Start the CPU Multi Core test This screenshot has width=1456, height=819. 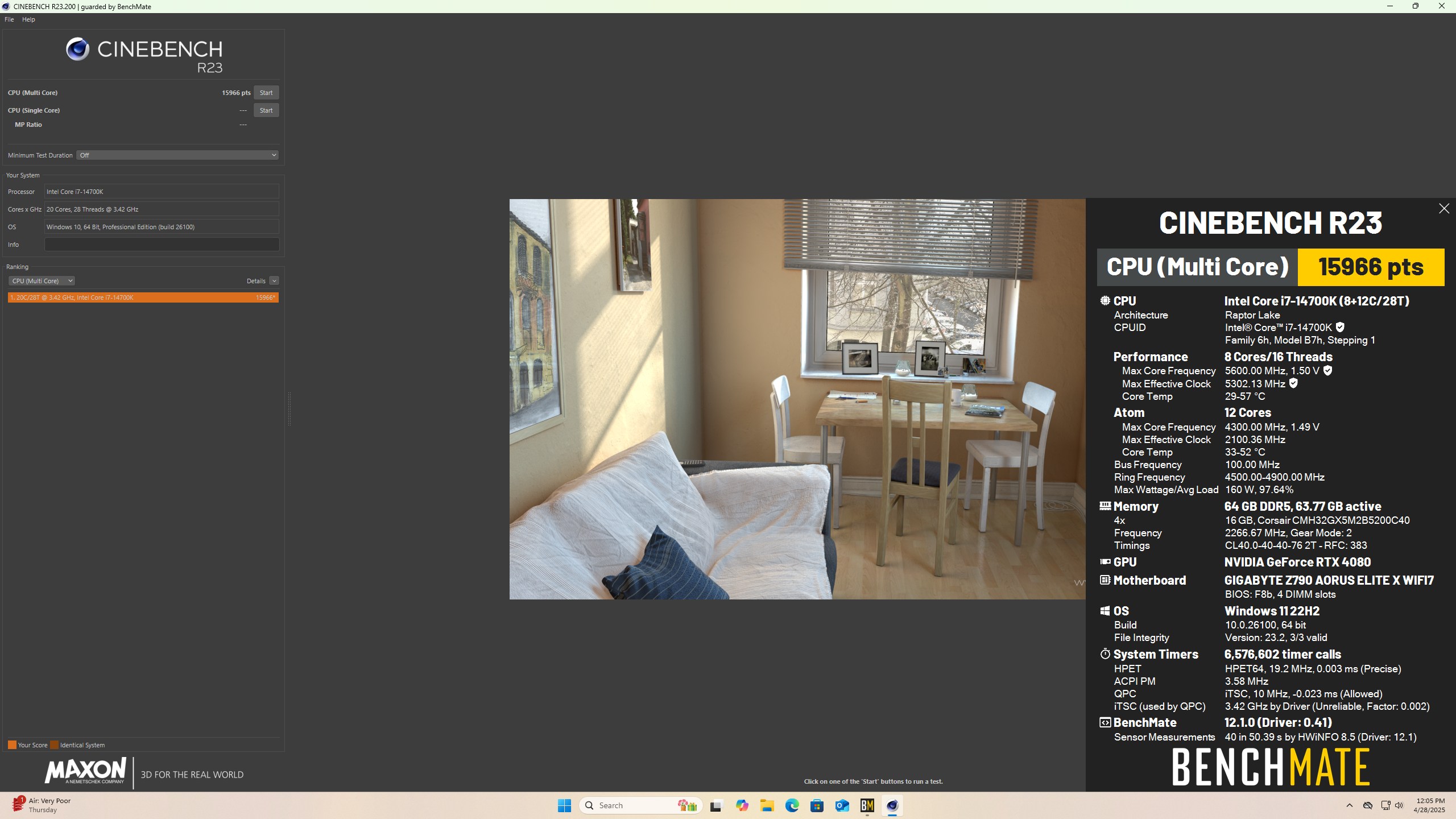266,93
